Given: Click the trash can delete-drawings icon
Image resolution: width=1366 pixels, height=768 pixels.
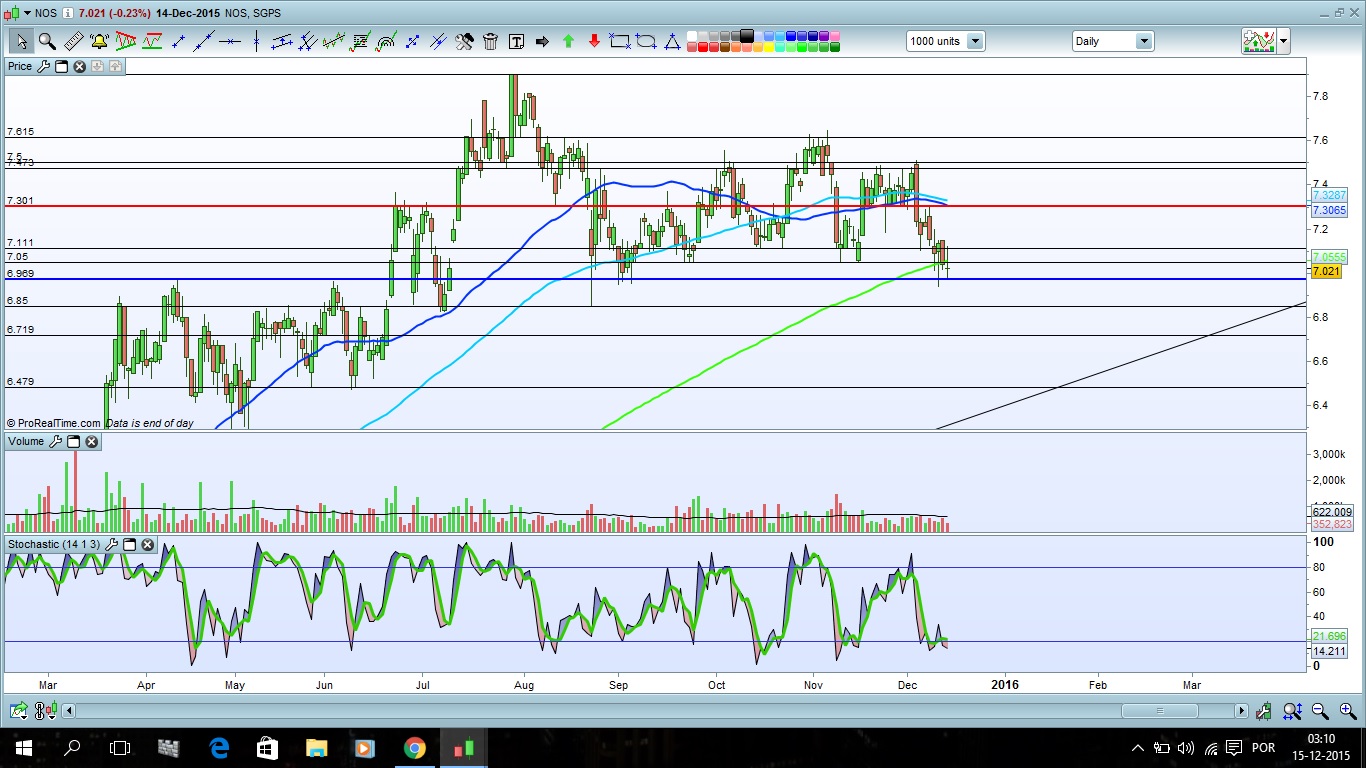Looking at the screenshot, I should (x=491, y=41).
